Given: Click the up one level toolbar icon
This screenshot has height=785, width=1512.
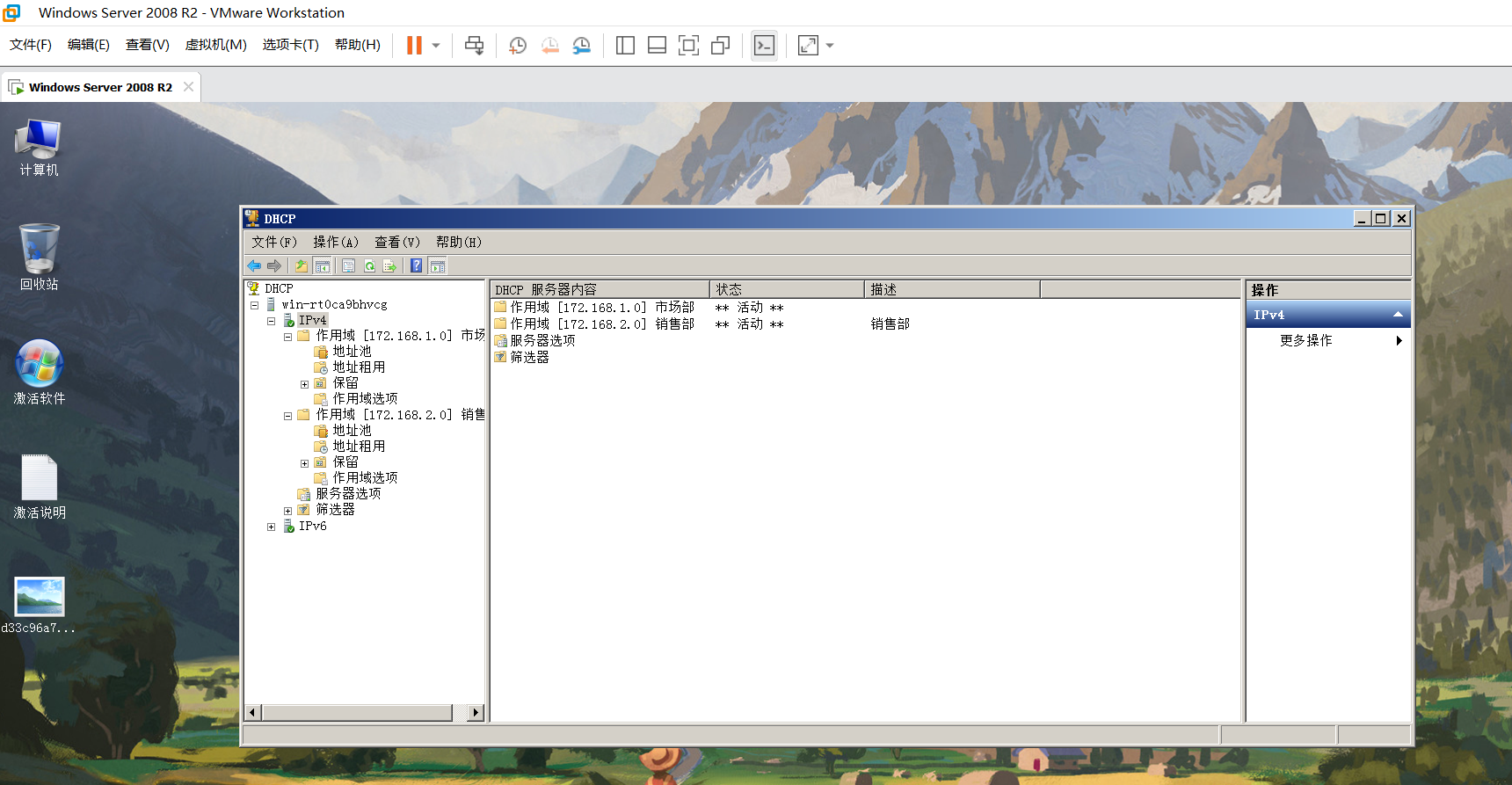Looking at the screenshot, I should click(x=302, y=265).
